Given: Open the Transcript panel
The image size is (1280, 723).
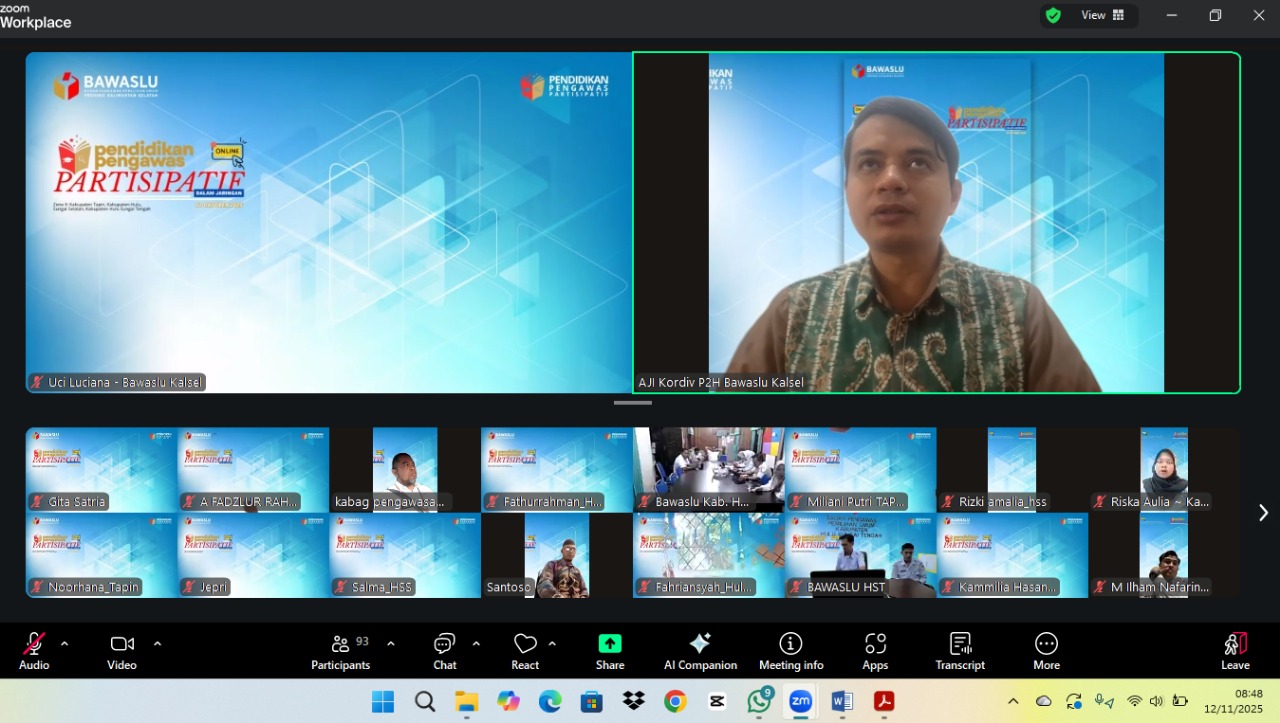Looking at the screenshot, I should [960, 651].
